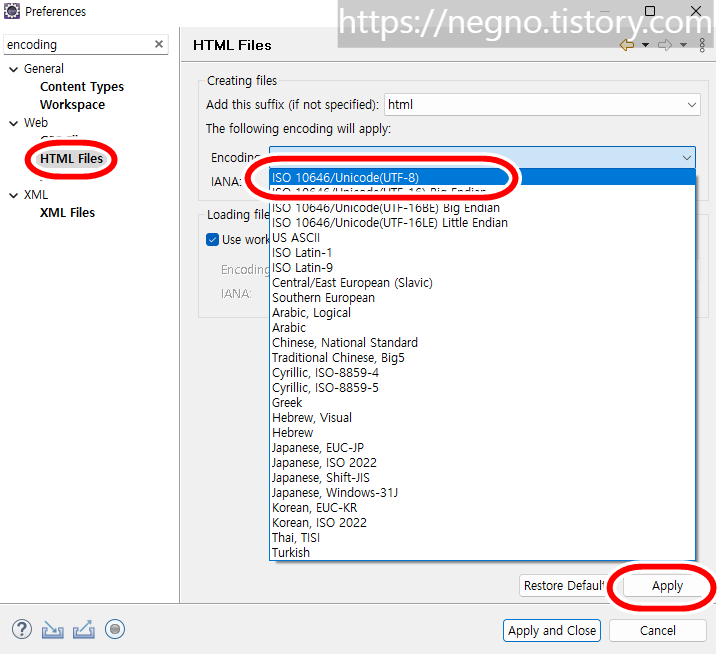This screenshot has height=654, width=720.
Task: Go back with the yellow arrow icon
Action: (627, 45)
